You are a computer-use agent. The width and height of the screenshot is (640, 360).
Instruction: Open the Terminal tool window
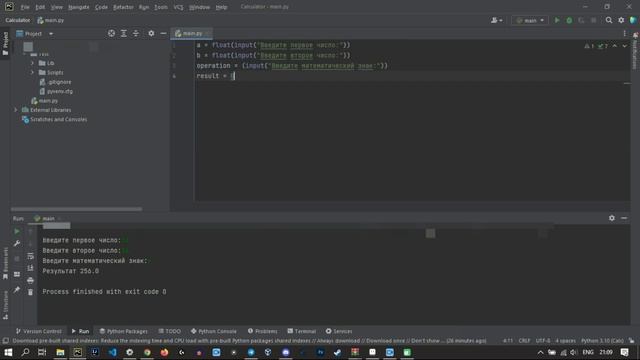click(302, 331)
